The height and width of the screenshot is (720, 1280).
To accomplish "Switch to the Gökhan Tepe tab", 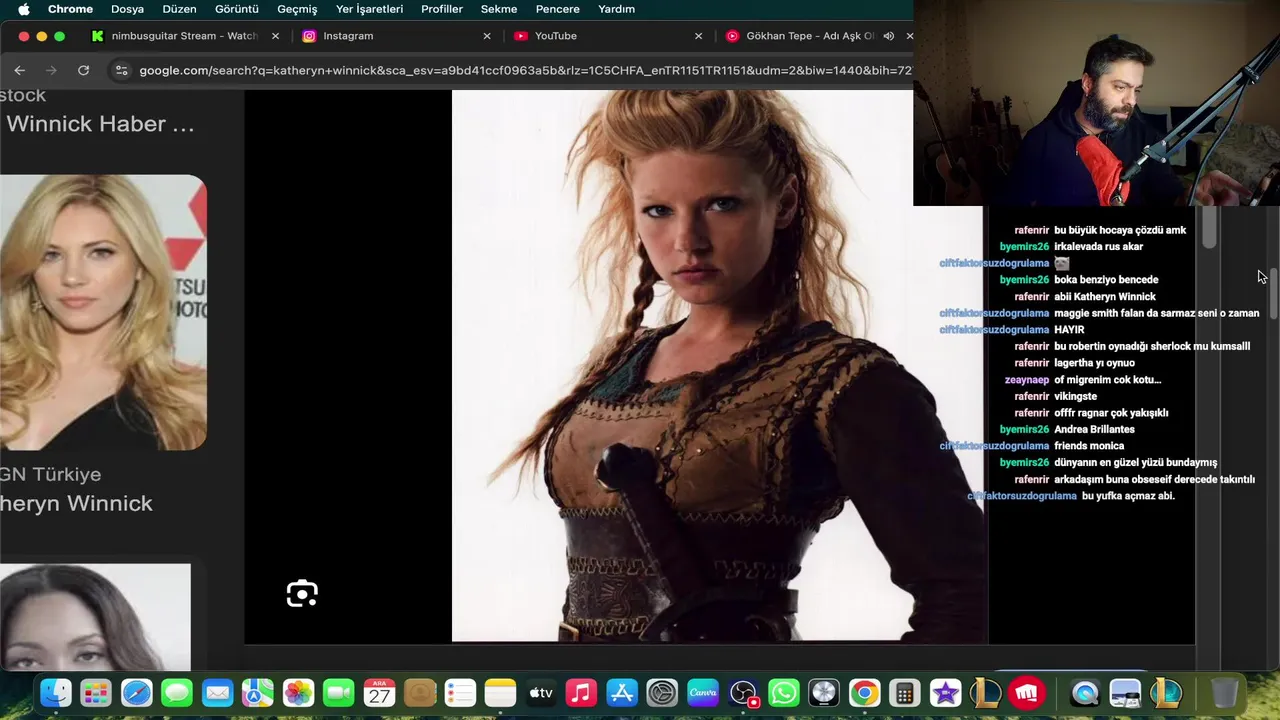I will (x=810, y=36).
